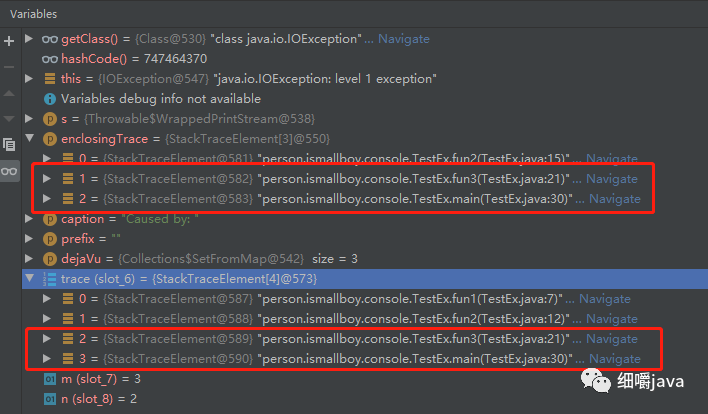
Task: Open Navigate link for TestEx.fun2(TestEx.java:12)
Action: pos(610,318)
